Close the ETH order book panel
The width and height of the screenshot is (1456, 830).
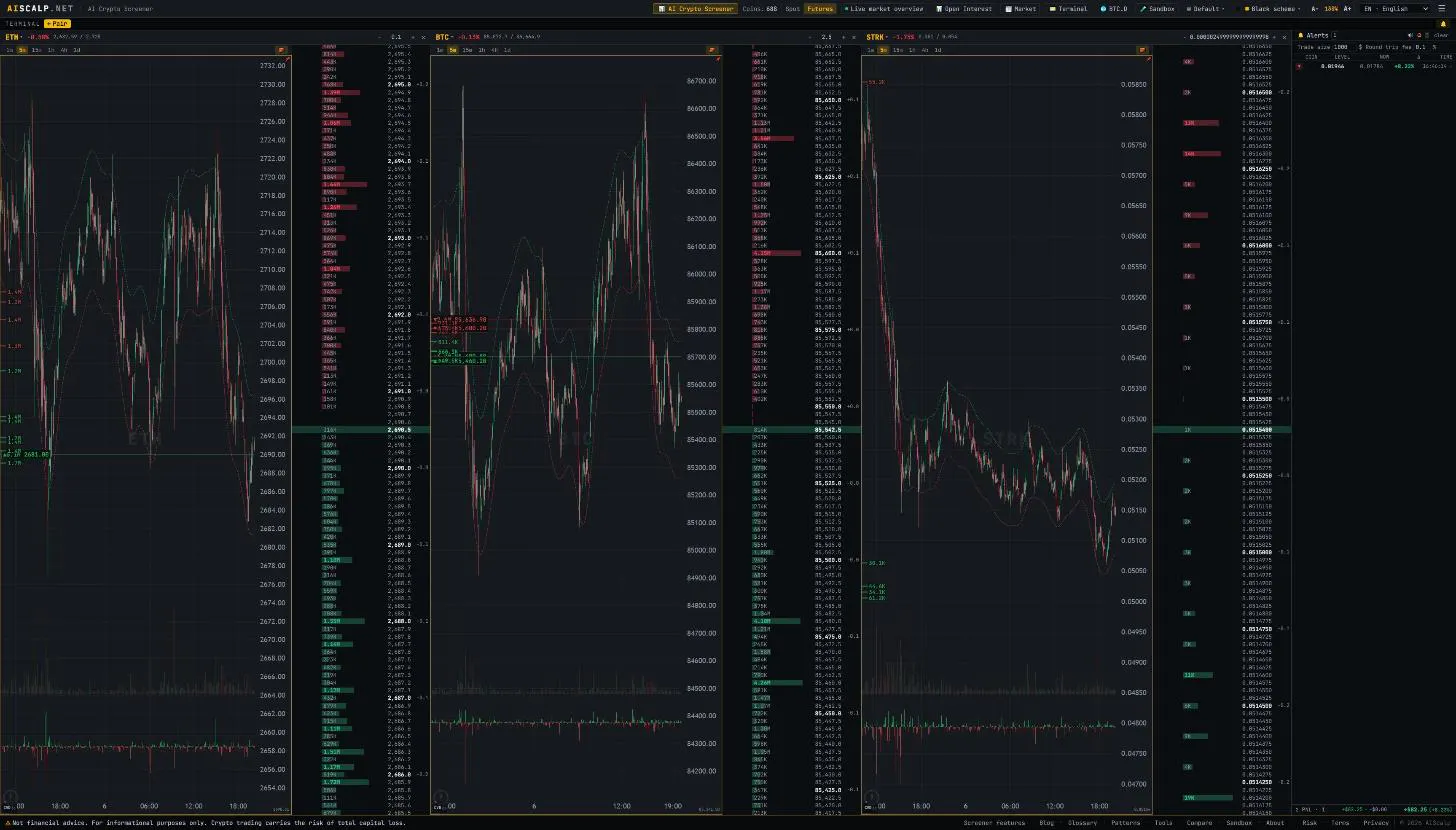click(423, 37)
